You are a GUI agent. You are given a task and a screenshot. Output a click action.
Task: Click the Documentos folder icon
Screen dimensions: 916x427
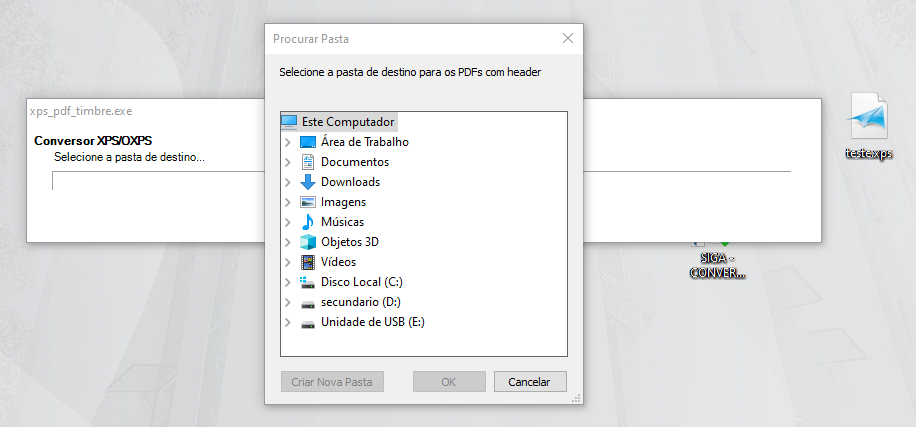(x=308, y=162)
